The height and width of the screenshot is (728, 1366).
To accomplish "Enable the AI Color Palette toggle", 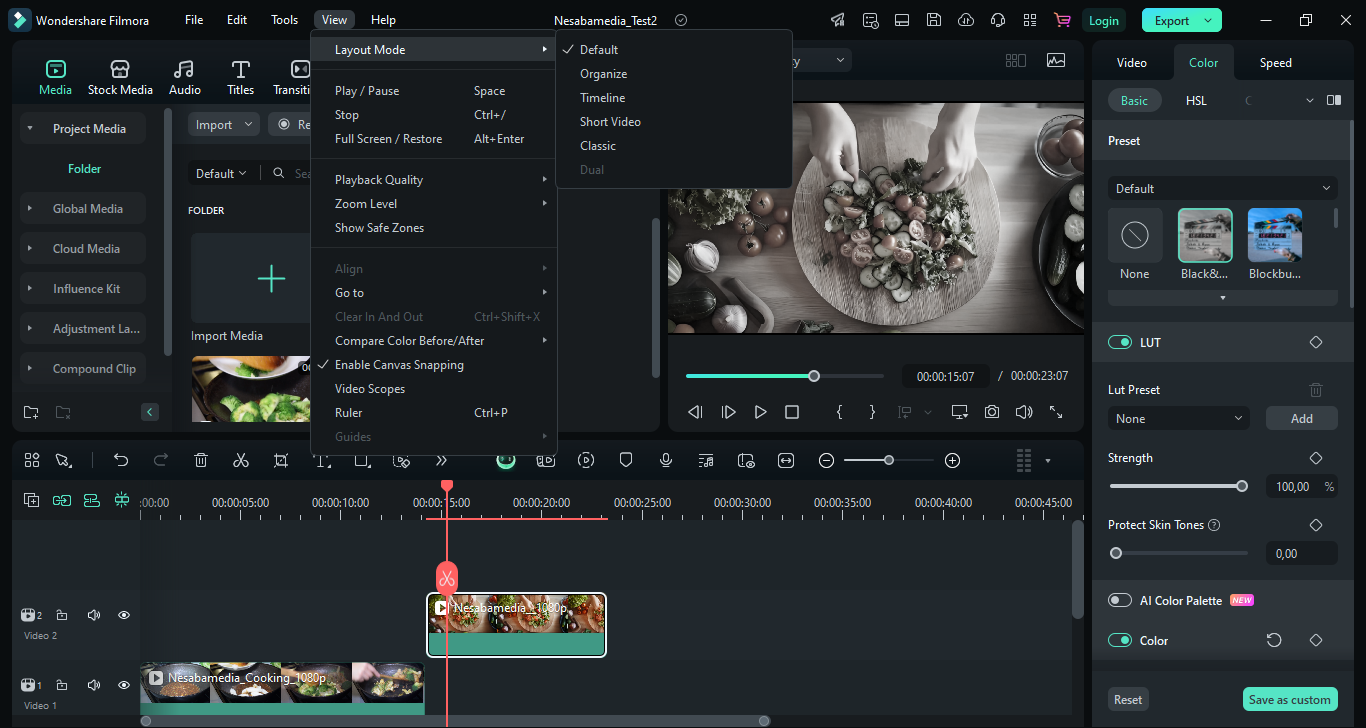I will [x=1120, y=600].
